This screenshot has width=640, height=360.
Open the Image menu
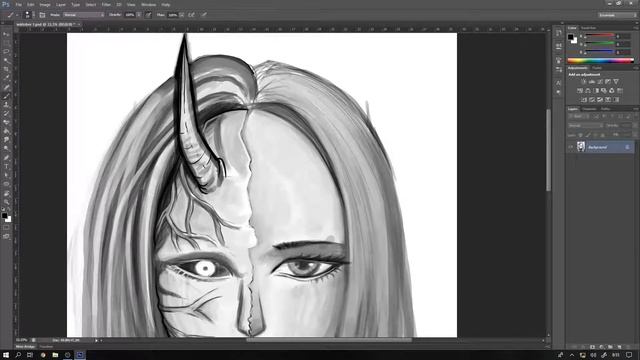45,4
